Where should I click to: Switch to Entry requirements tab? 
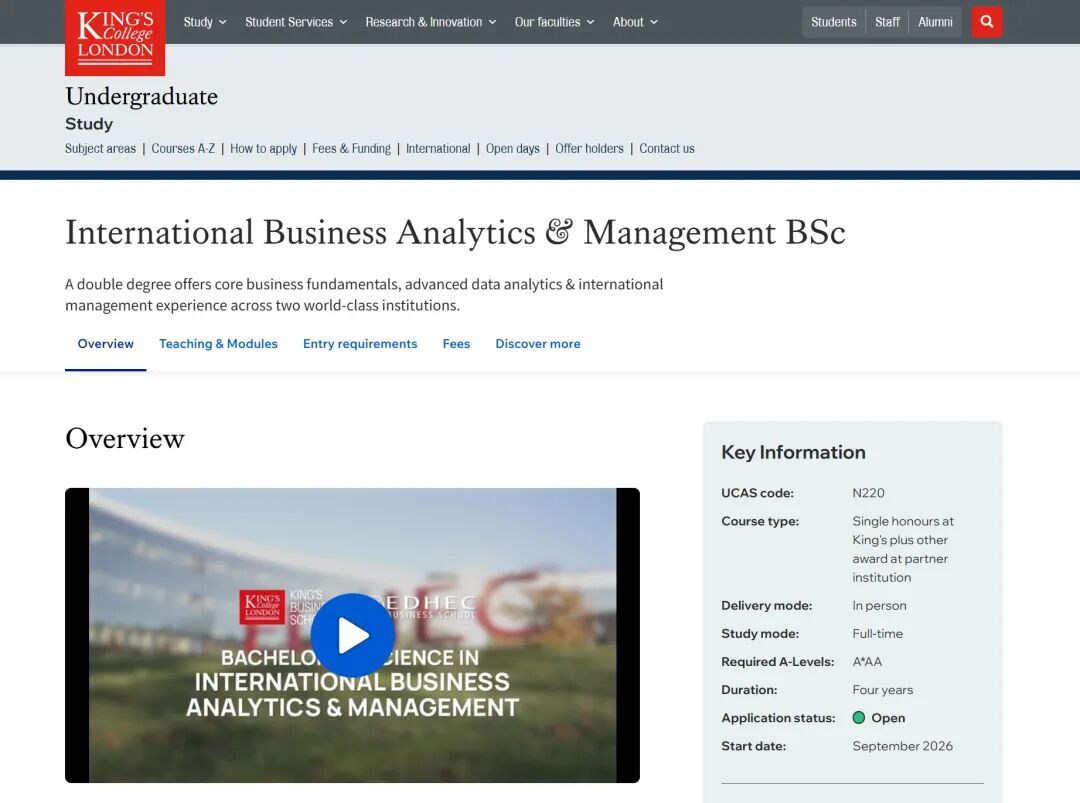pyautogui.click(x=360, y=344)
